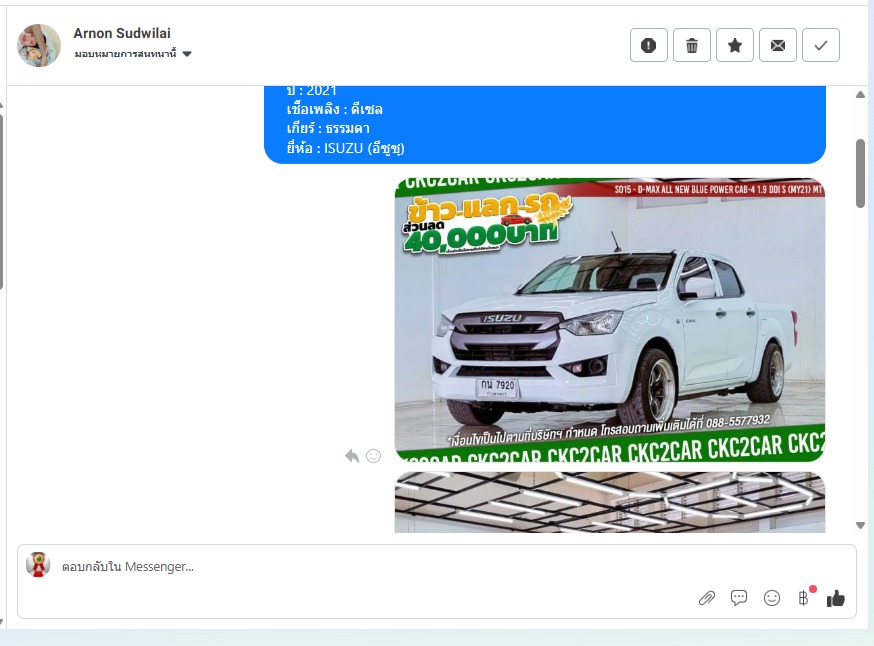Screen dimensions: 874x646
Task: Mark conversation done with checkmark
Action: [x=820, y=45]
